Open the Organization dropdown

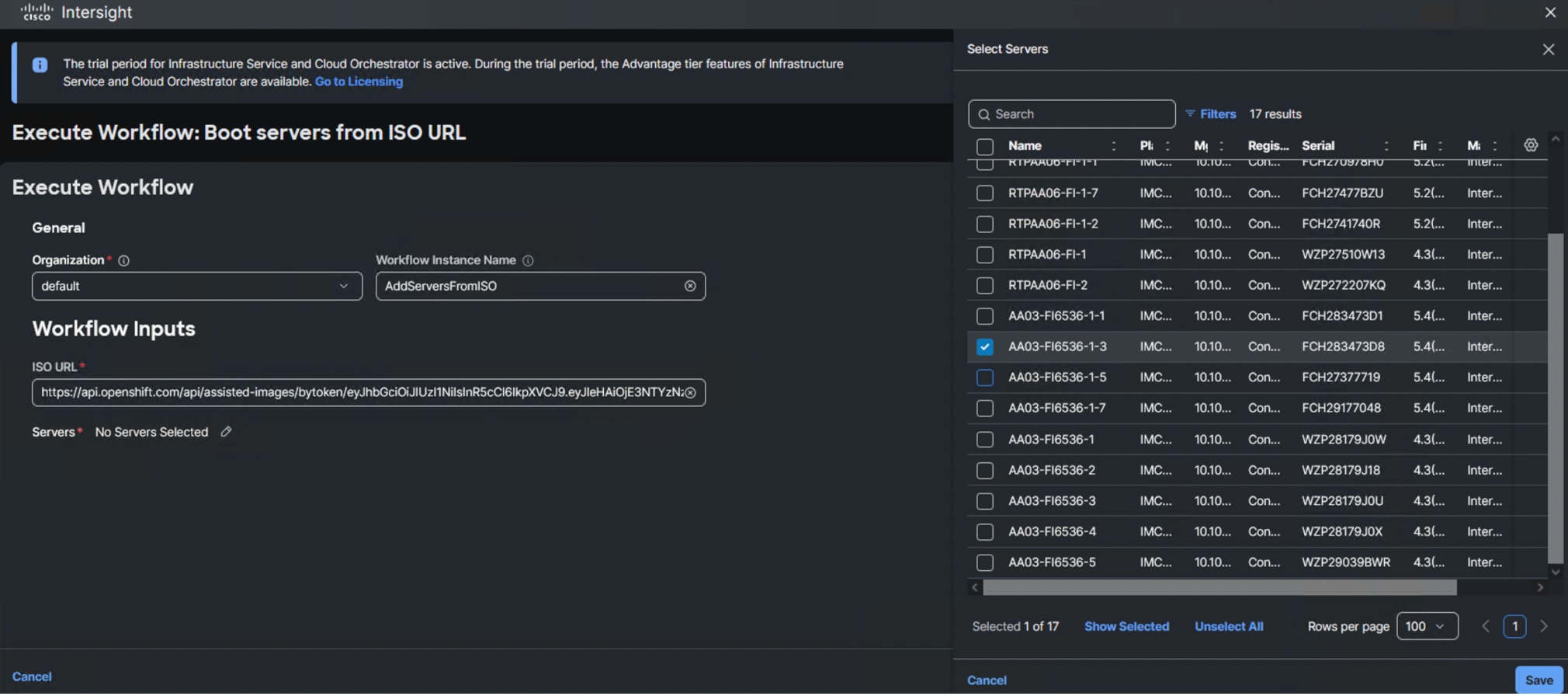(196, 287)
